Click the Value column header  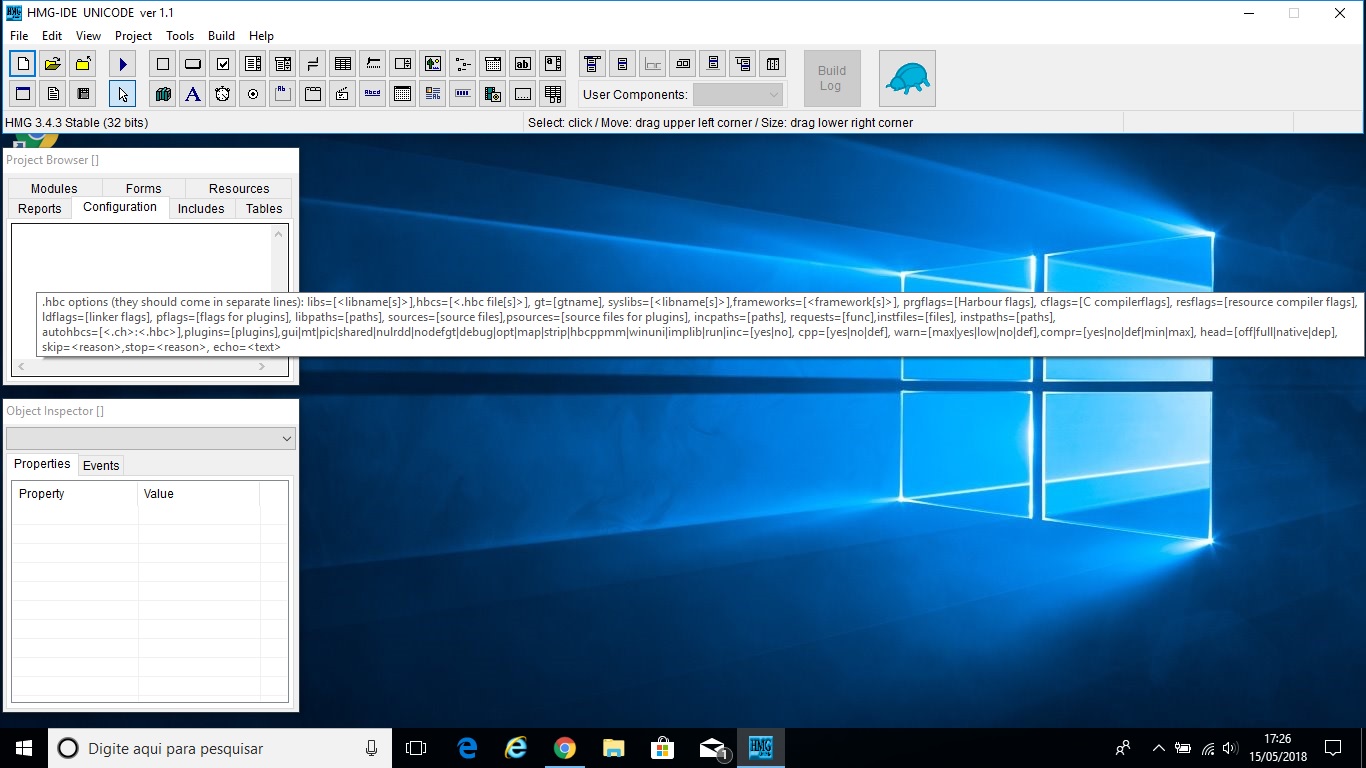(198, 493)
